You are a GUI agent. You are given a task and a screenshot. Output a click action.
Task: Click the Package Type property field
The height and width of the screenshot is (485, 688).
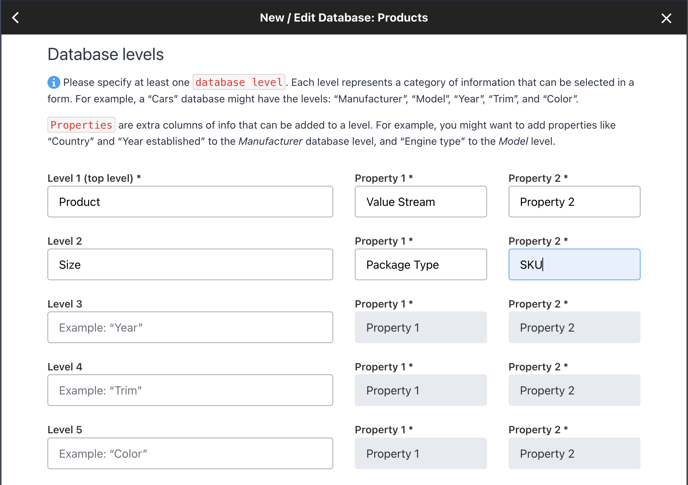[x=420, y=264]
